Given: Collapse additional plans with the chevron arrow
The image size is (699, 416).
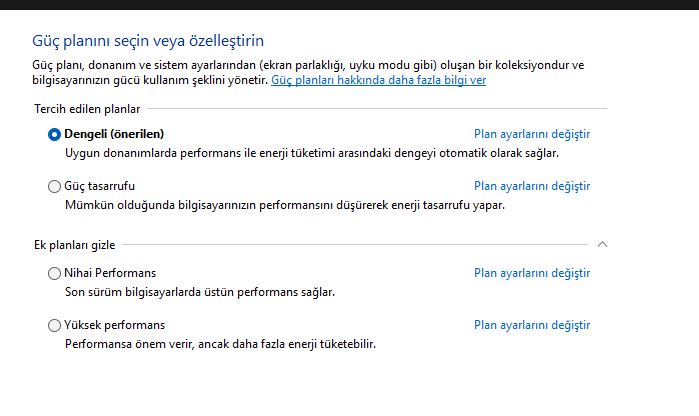Looking at the screenshot, I should tap(602, 244).
